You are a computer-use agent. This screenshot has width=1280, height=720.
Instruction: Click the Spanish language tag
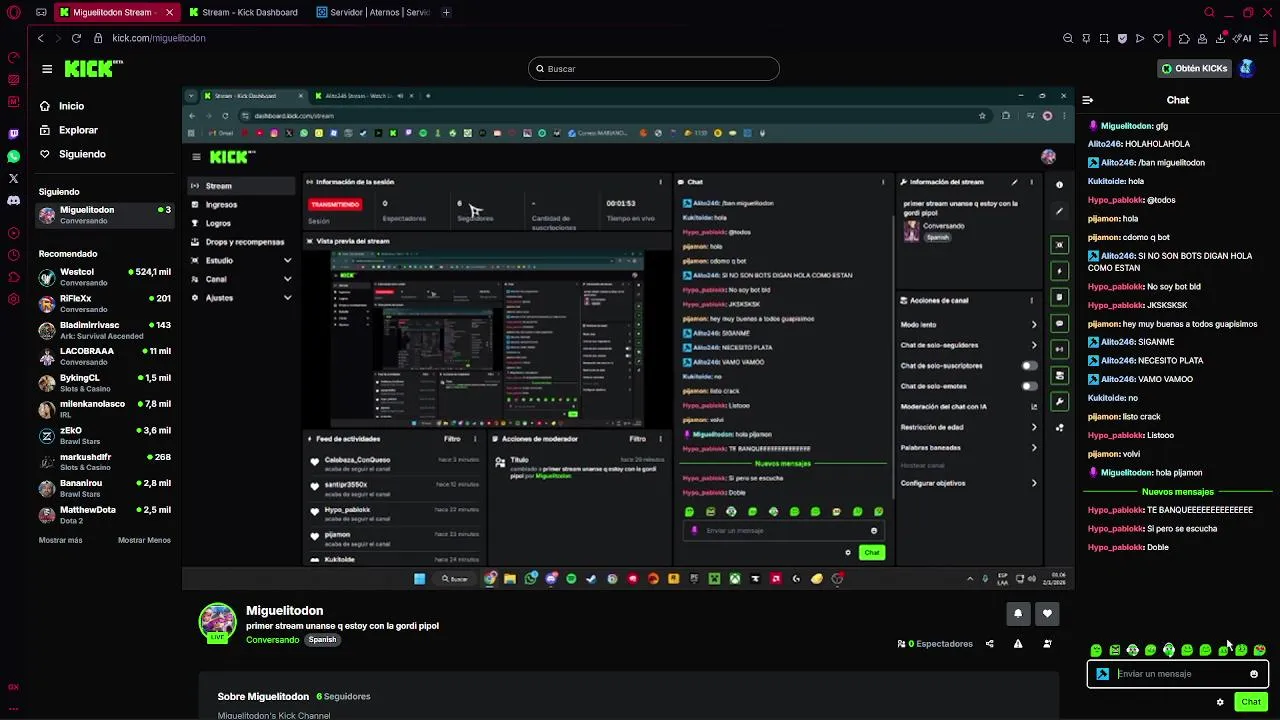[x=322, y=640]
